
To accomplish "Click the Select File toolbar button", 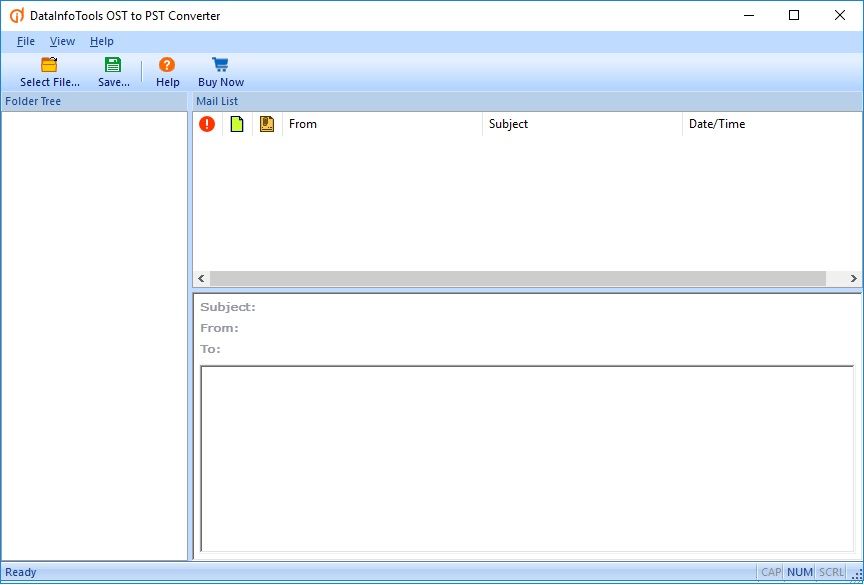I will click(50, 72).
